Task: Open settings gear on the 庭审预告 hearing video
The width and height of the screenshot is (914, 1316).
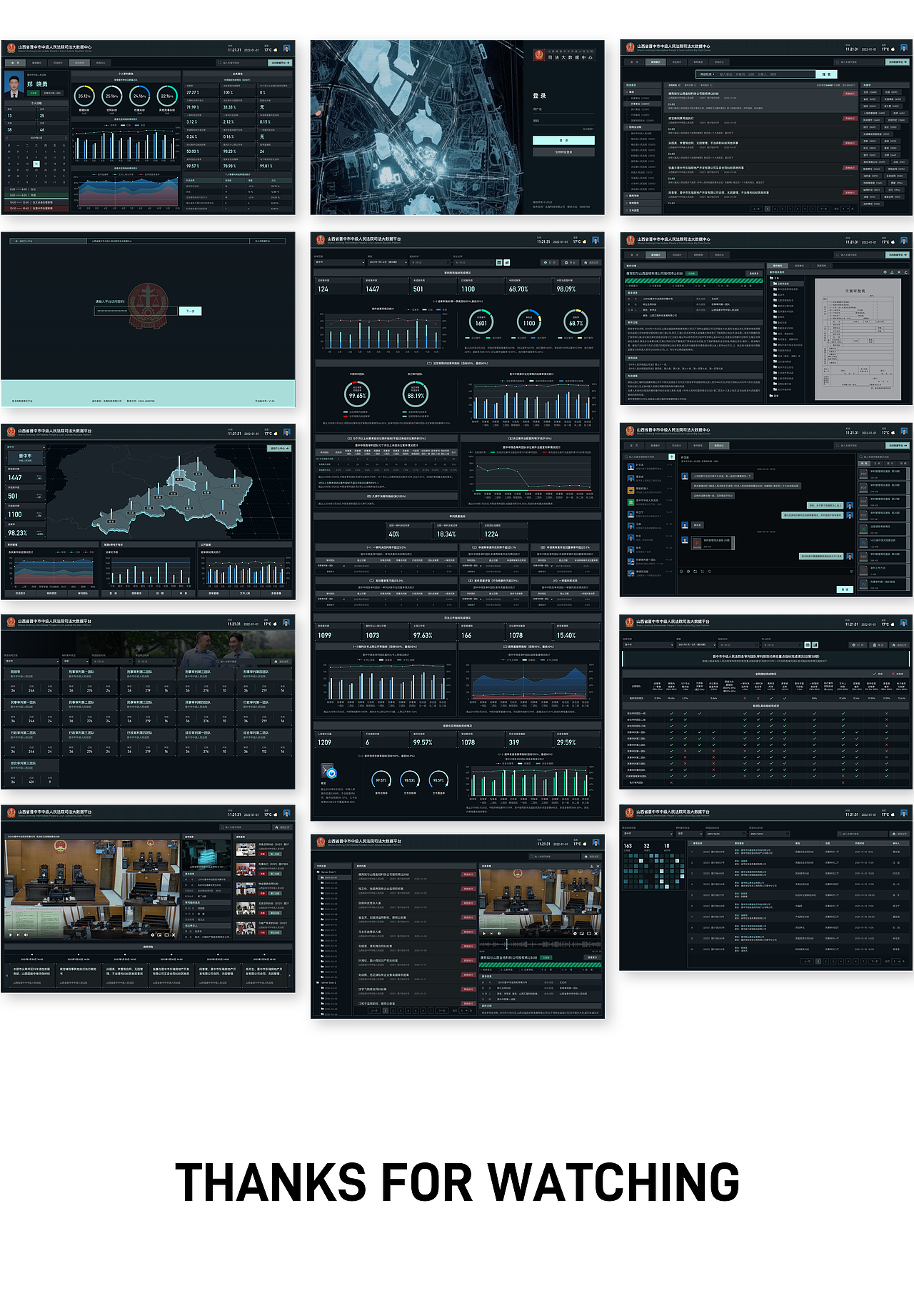Action: [152, 934]
